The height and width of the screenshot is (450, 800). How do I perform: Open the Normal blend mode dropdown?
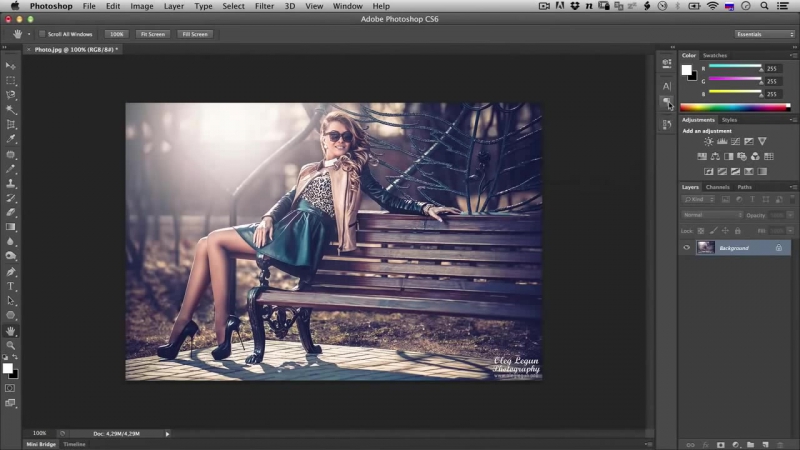(712, 215)
